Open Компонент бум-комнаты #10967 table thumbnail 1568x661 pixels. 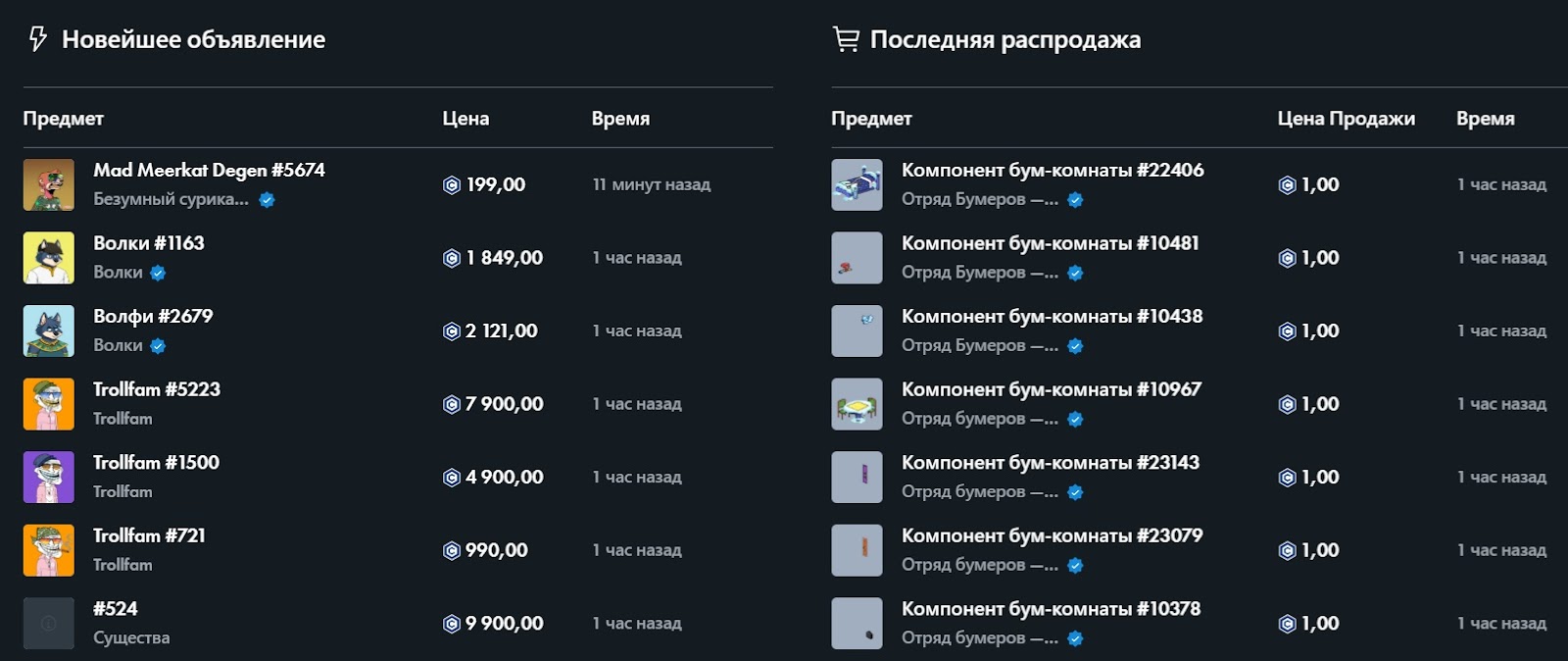[857, 404]
